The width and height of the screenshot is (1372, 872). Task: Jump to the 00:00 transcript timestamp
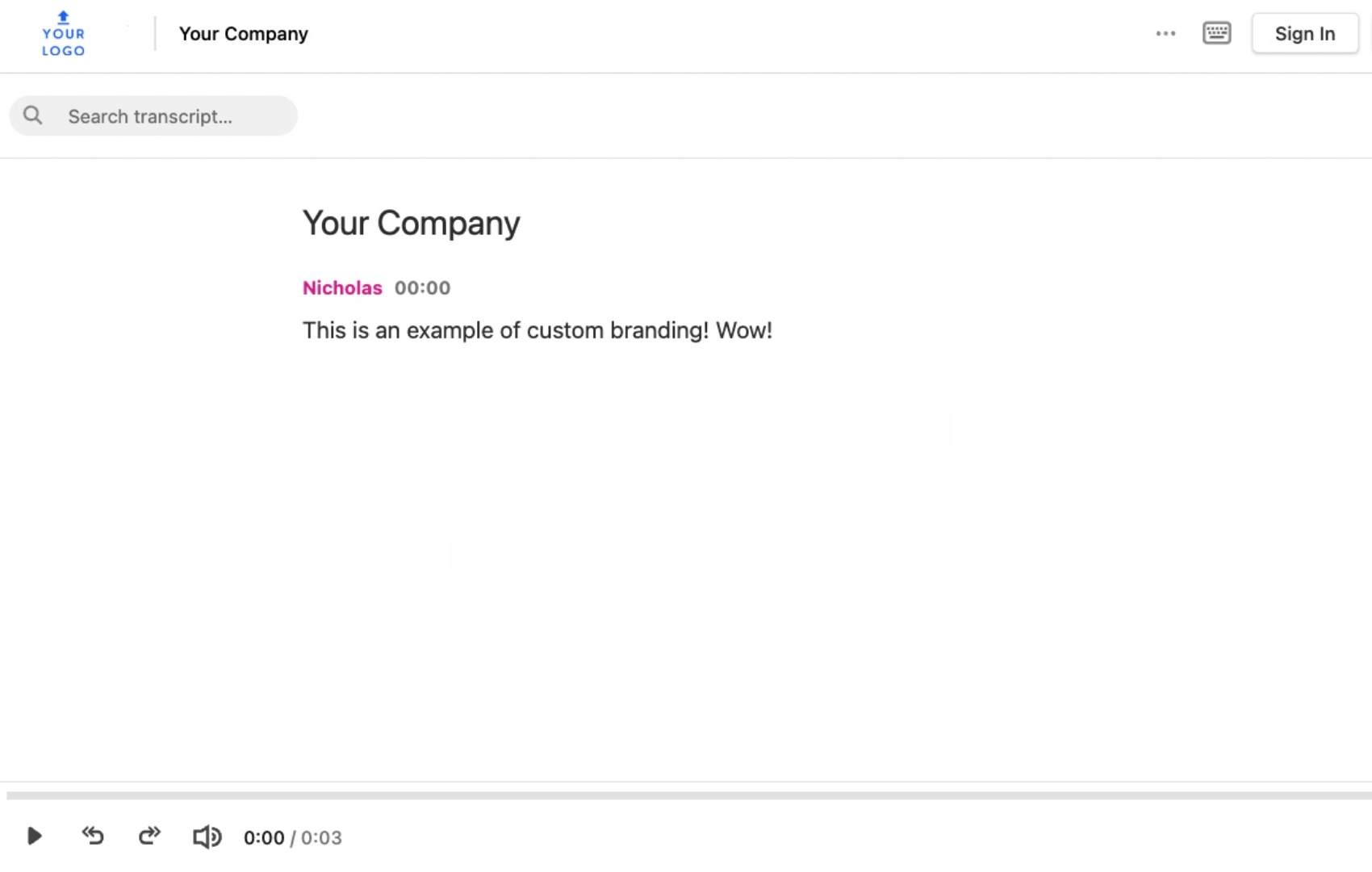pos(422,288)
